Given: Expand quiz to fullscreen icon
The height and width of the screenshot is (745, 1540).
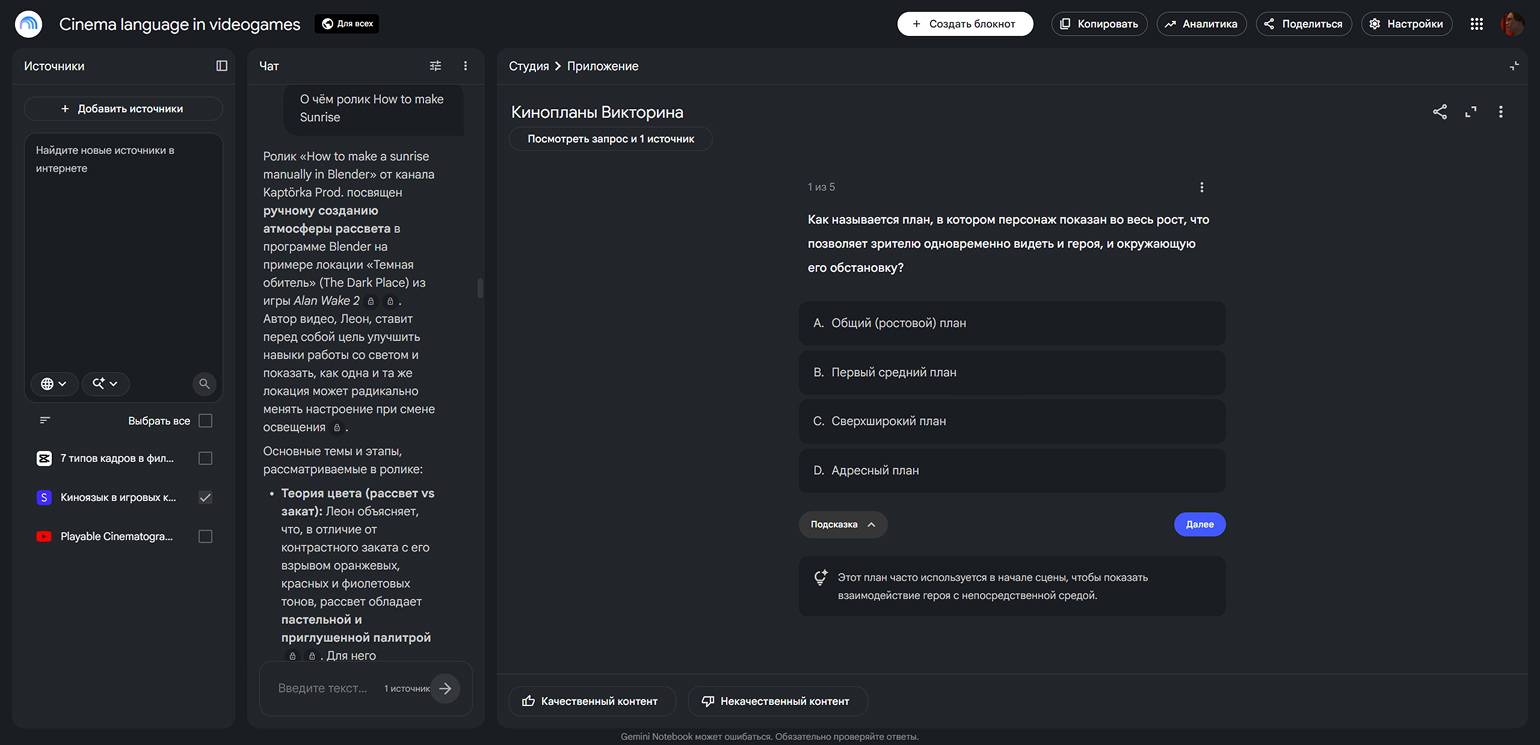Looking at the screenshot, I should [x=1471, y=112].
